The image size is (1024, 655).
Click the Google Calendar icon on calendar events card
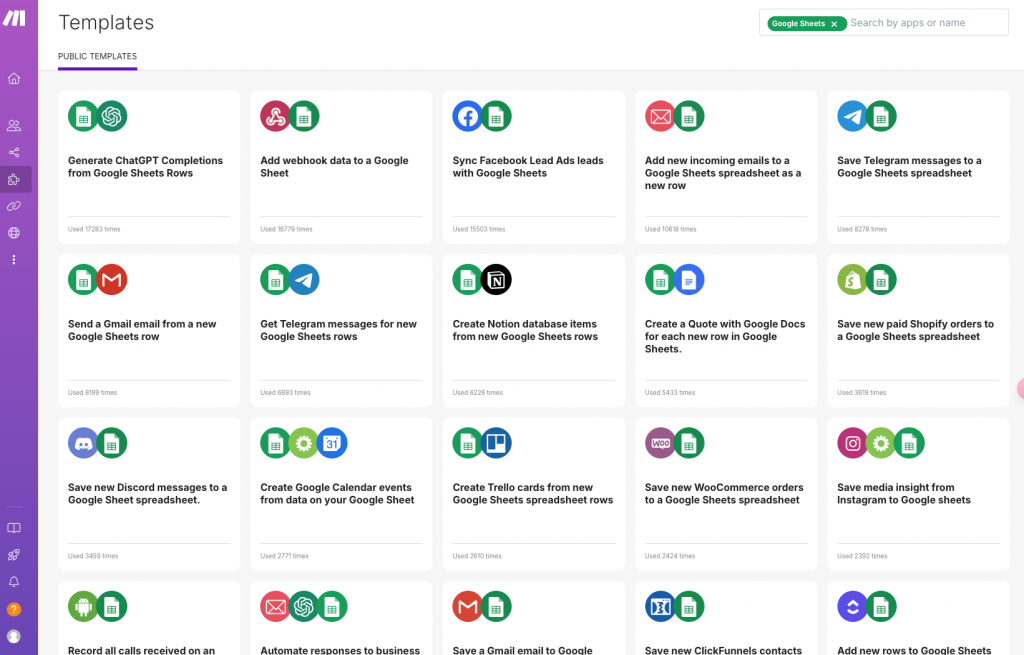332,443
